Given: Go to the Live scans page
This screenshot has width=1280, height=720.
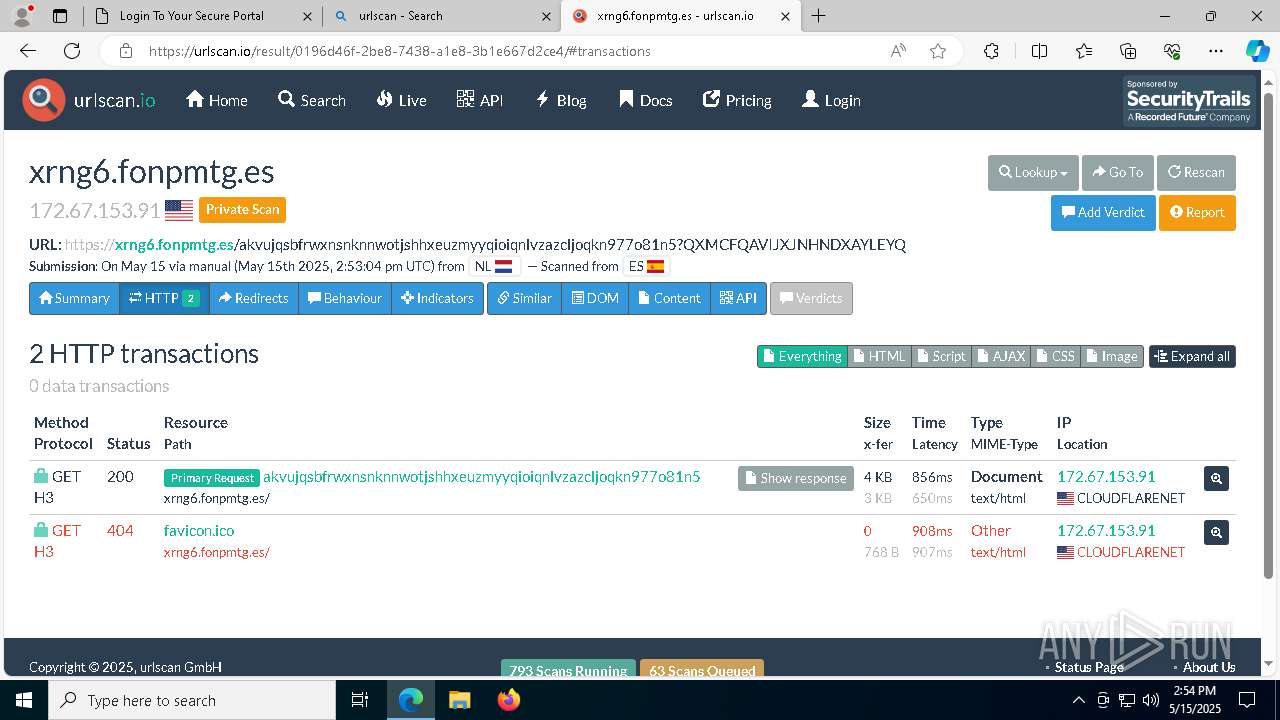Looking at the screenshot, I should coord(402,100).
